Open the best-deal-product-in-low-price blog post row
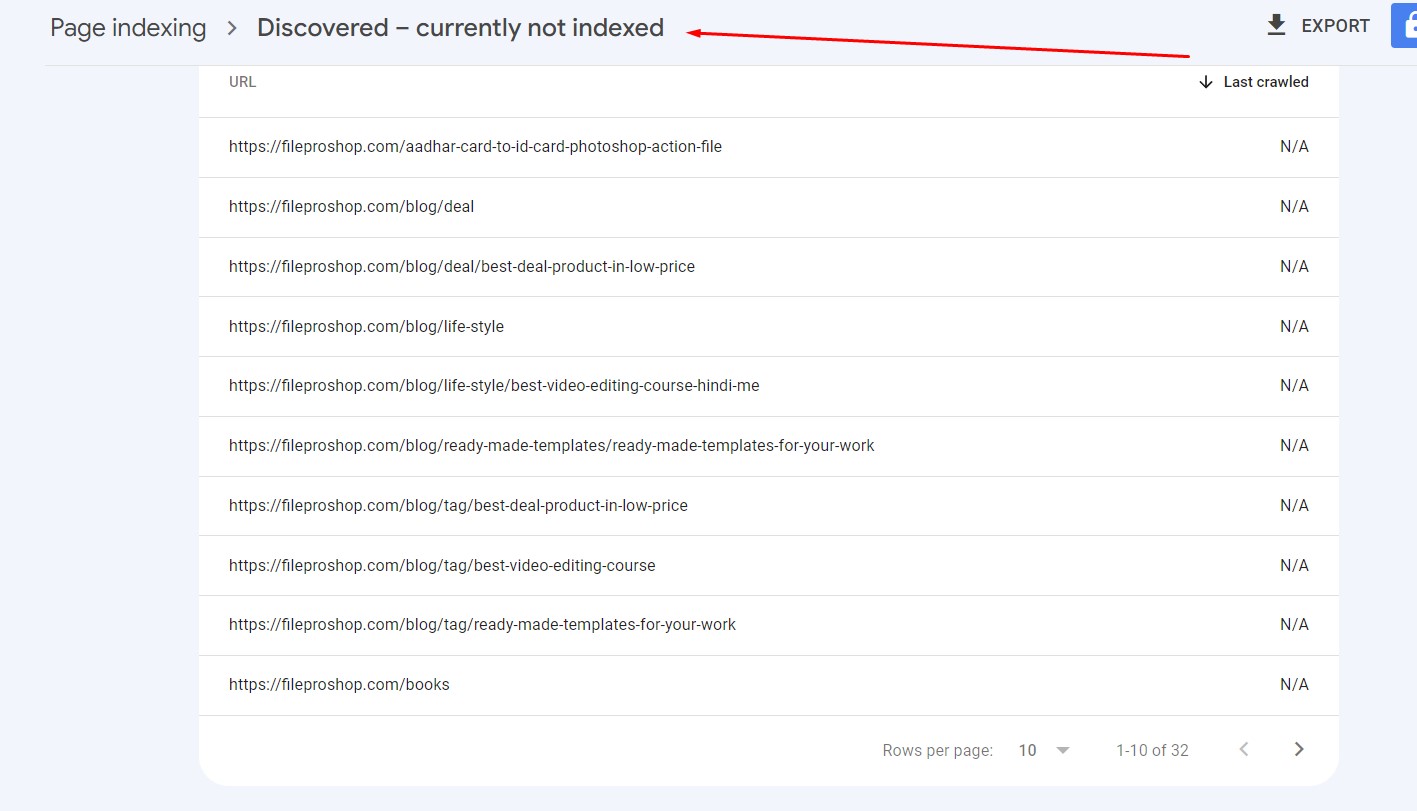The image size is (1417, 811). [461, 267]
